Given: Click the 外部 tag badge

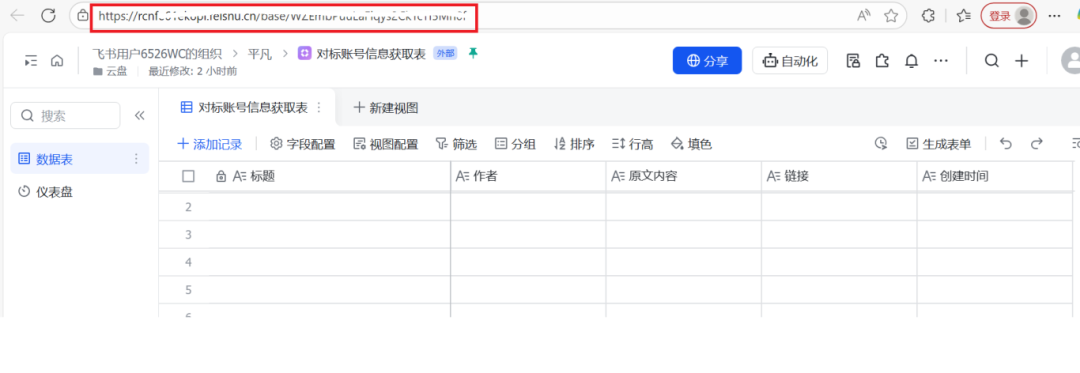Looking at the screenshot, I should tap(445, 53).
